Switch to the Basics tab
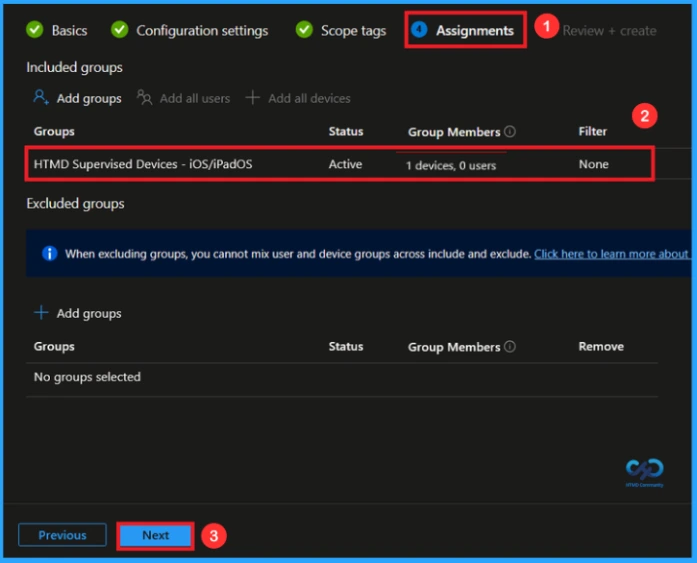This screenshot has width=697, height=563. click(69, 31)
